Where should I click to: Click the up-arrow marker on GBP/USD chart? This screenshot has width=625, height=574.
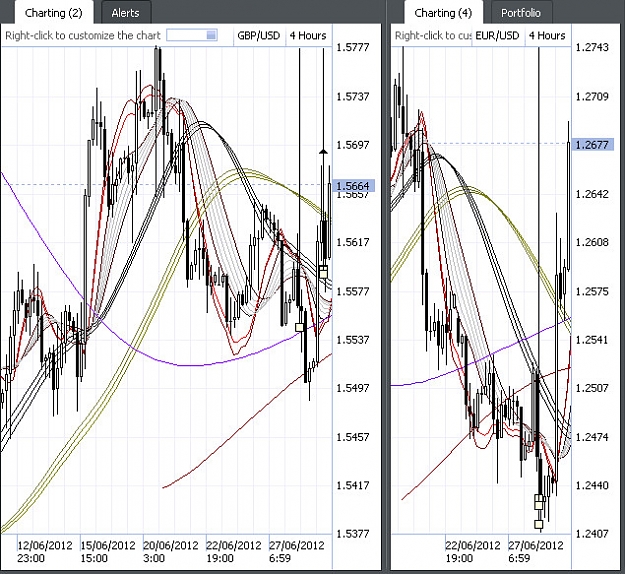(323, 151)
